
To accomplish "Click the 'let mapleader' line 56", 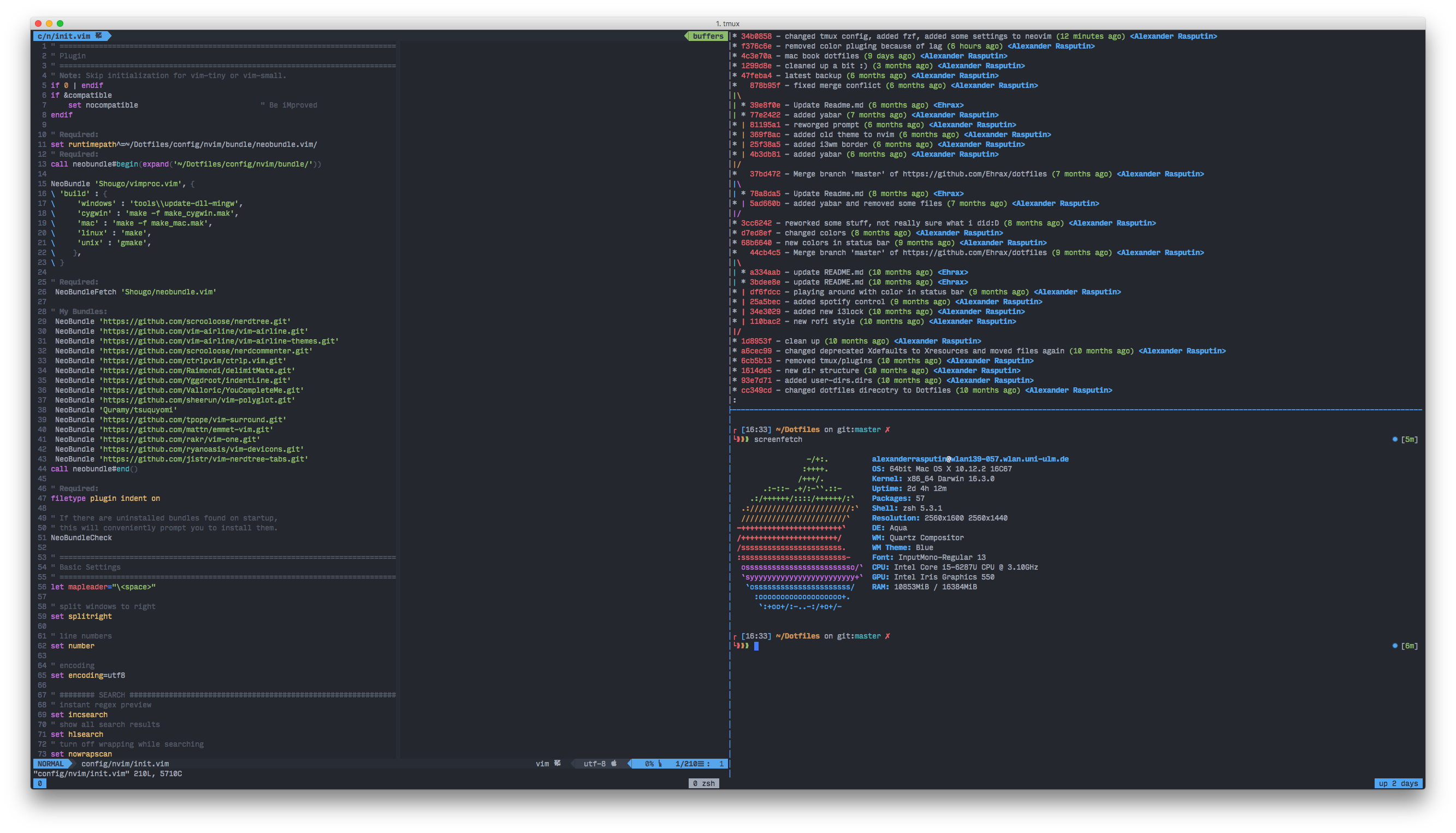I will 103,587.
